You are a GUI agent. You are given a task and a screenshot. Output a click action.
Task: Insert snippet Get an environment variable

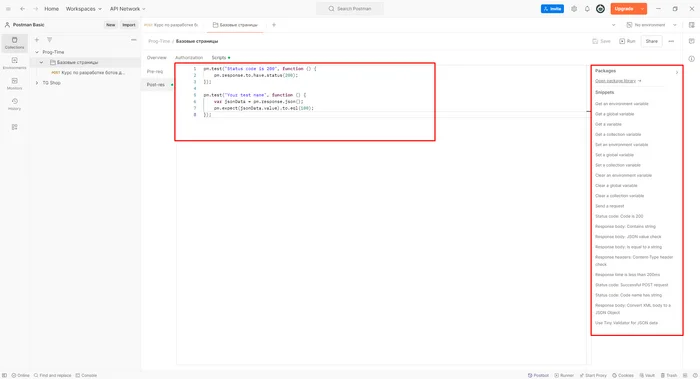621,104
